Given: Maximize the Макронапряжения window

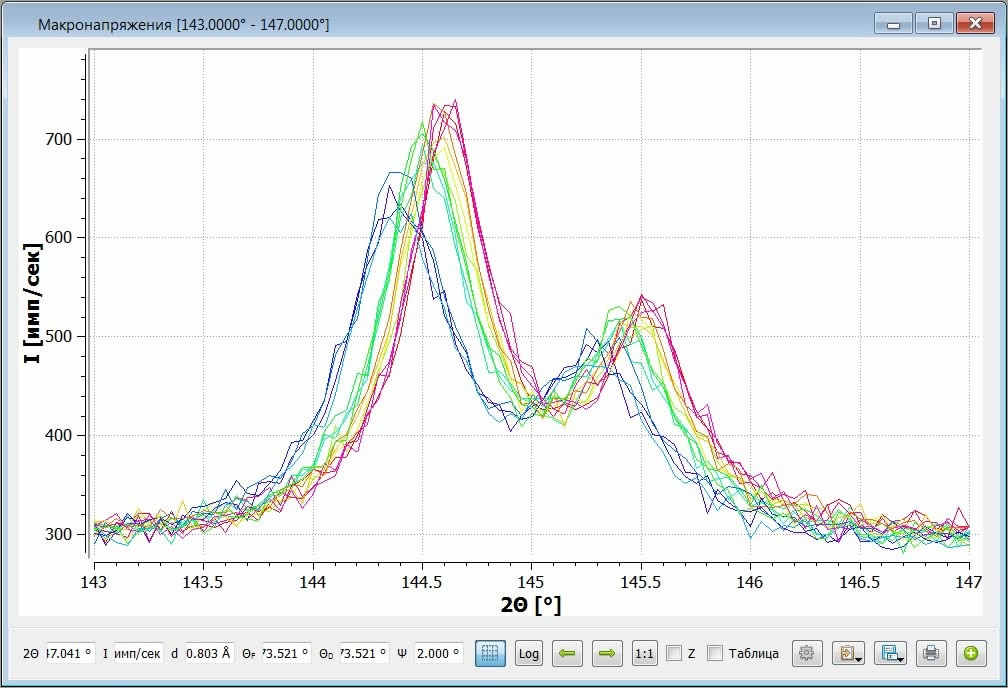Looking at the screenshot, I should pyautogui.click(x=934, y=23).
